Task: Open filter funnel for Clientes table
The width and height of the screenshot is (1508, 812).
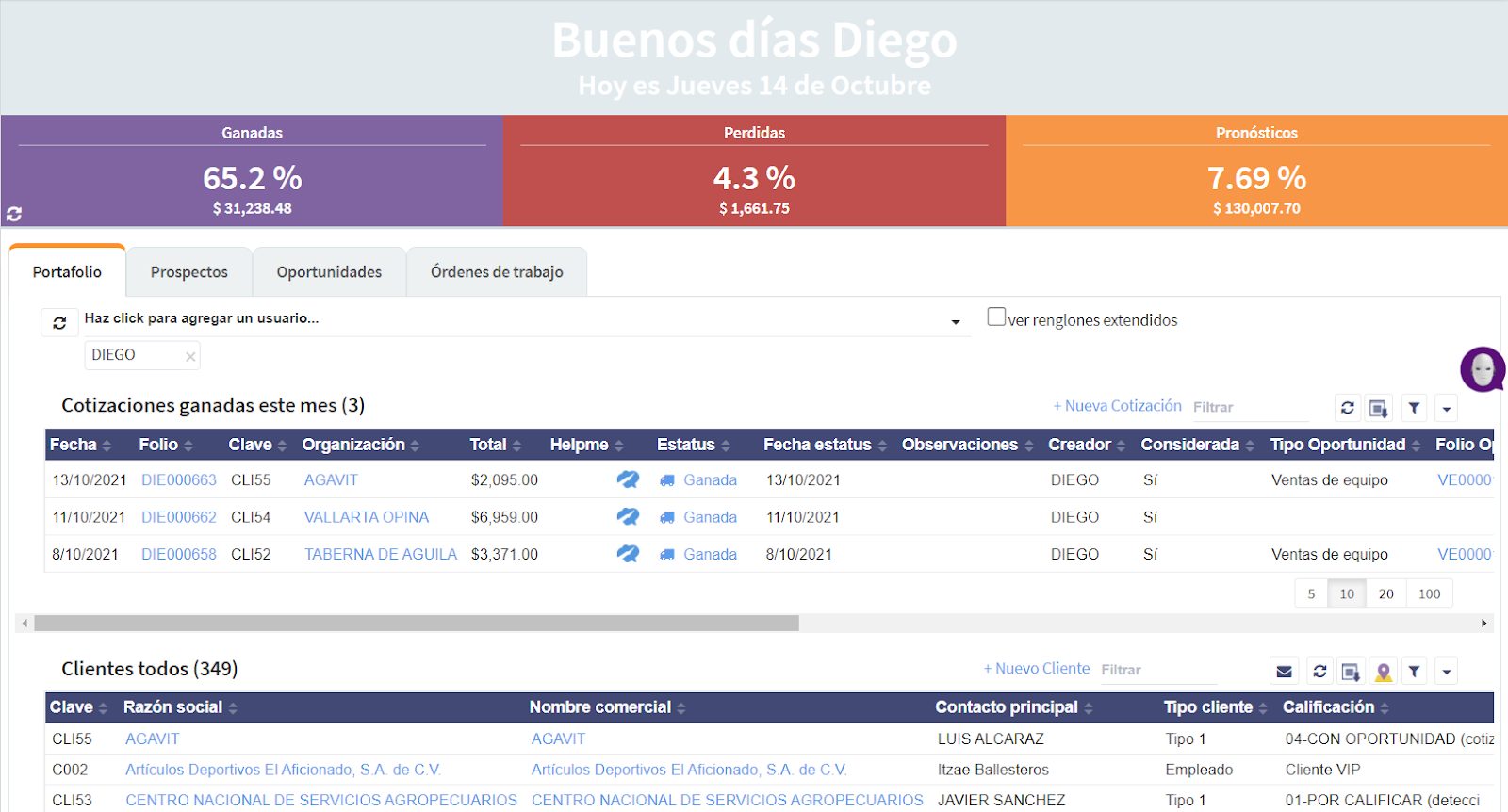Action: pyautogui.click(x=1414, y=672)
